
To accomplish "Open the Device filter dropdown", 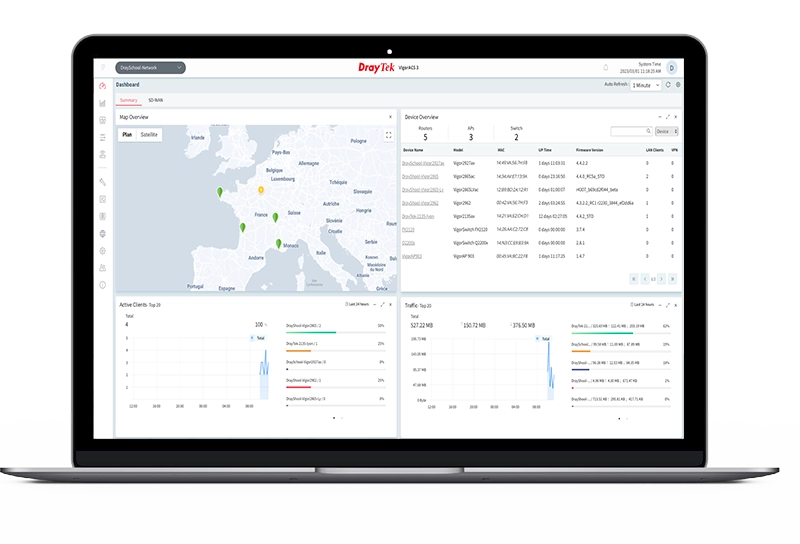I will (x=666, y=131).
